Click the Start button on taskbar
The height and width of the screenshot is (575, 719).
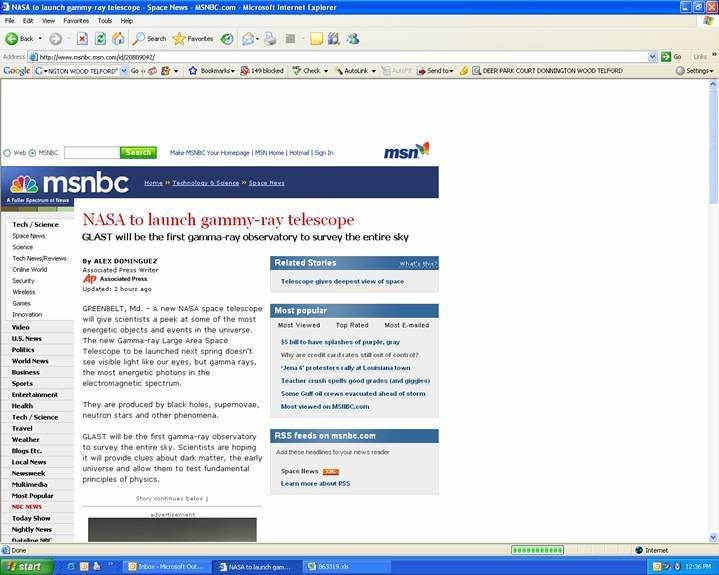[x=27, y=567]
